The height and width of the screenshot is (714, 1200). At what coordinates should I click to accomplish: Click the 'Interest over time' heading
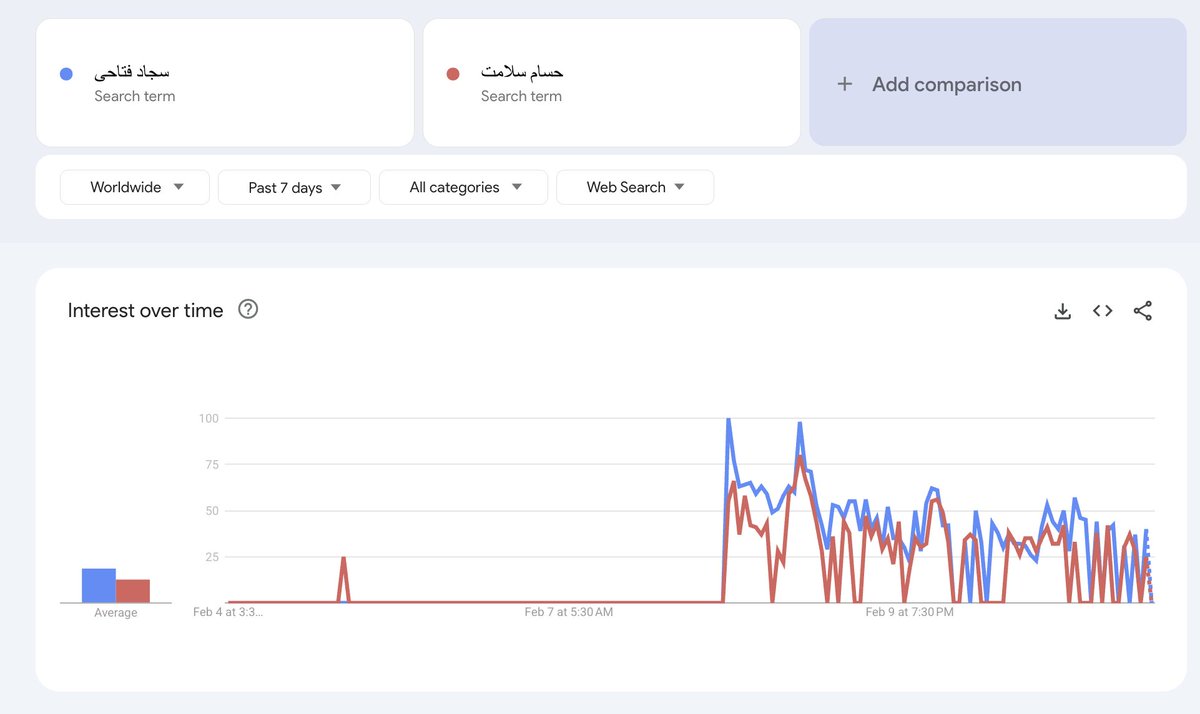[145, 310]
